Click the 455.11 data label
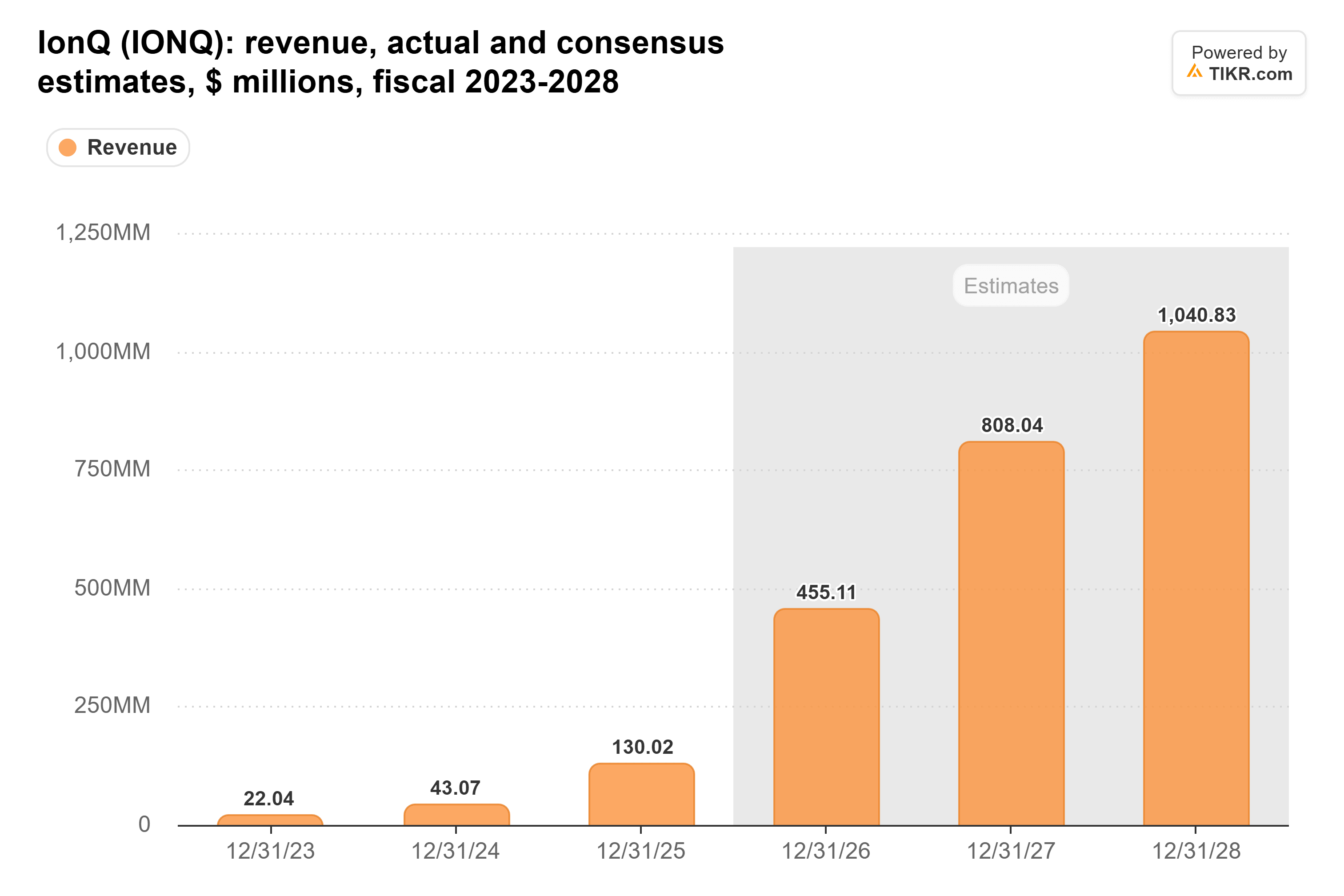 [826, 592]
